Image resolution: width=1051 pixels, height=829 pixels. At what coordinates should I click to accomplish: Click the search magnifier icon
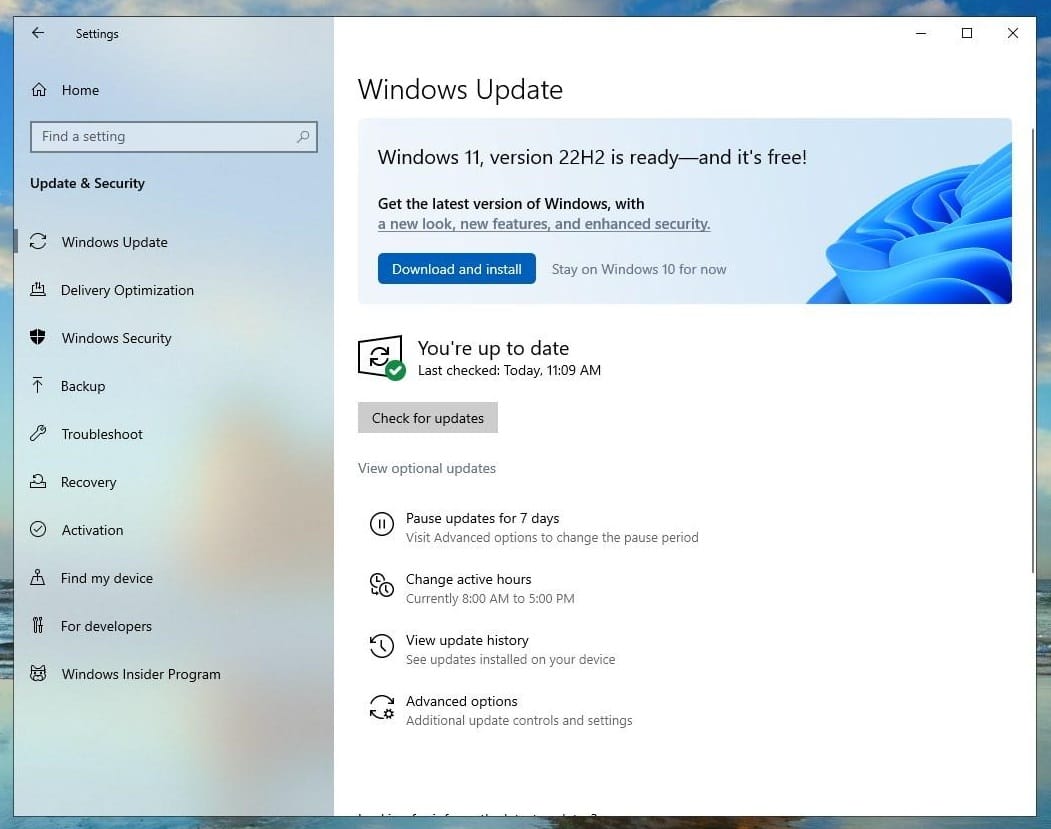(x=303, y=137)
